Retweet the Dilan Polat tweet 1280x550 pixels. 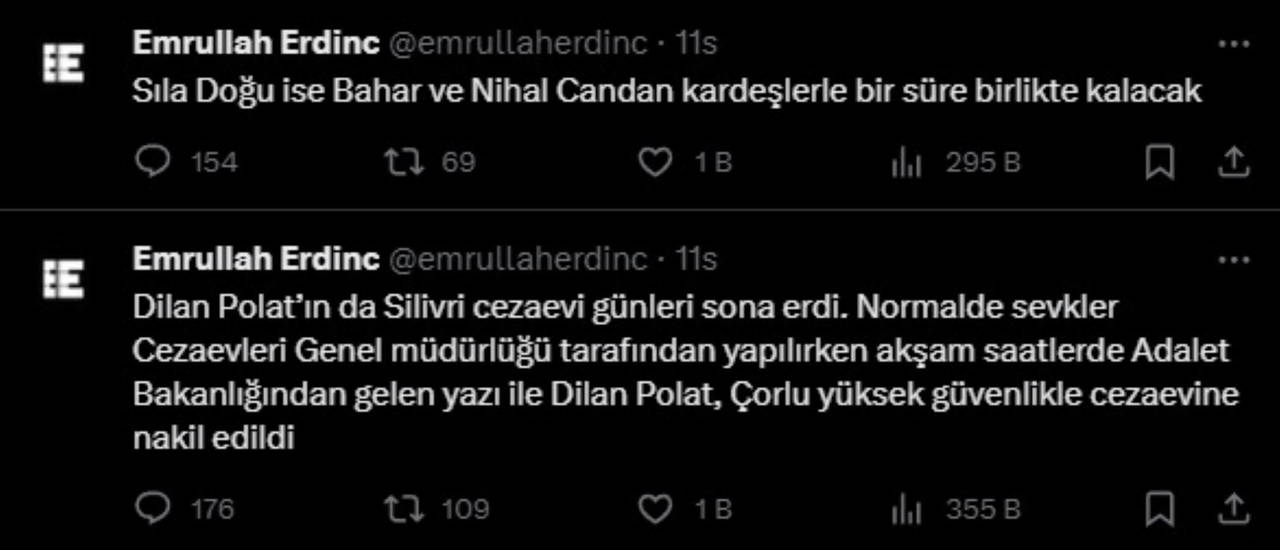point(404,509)
